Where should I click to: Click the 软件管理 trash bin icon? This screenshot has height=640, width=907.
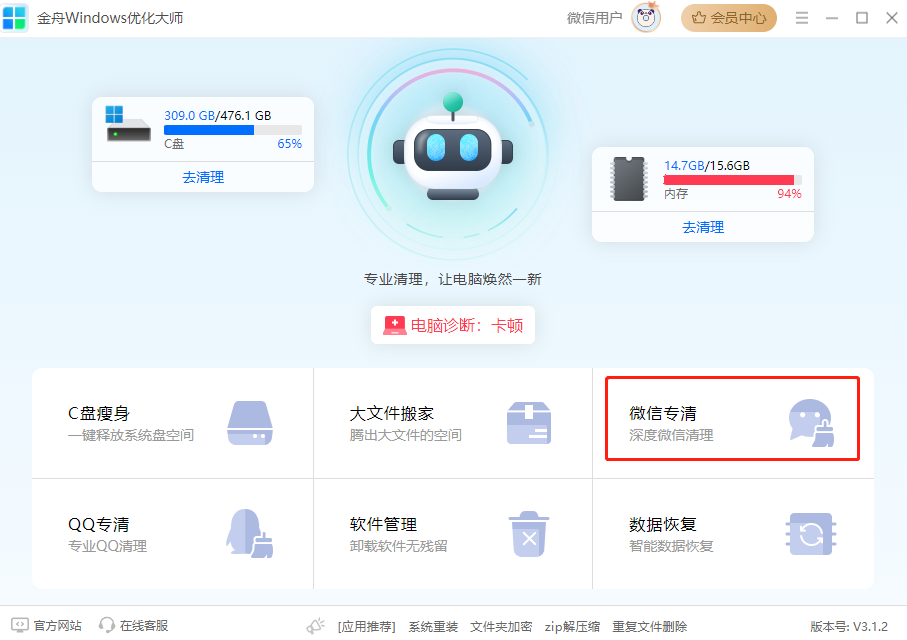(529, 534)
